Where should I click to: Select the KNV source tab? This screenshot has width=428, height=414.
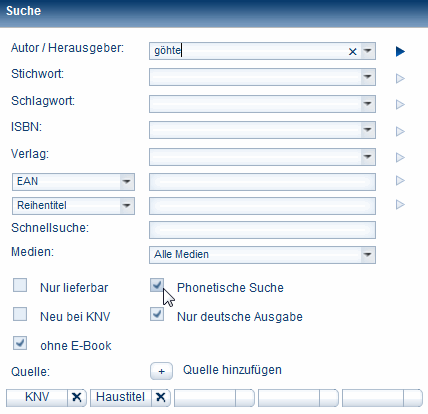pyautogui.click(x=37, y=397)
